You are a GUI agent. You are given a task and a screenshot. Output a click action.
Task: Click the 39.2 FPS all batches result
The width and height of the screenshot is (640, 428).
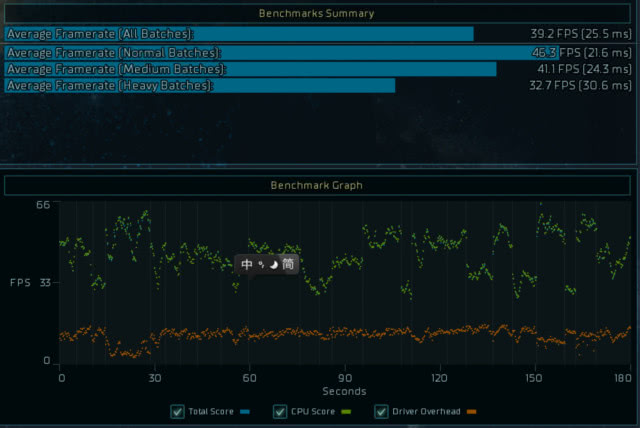pos(580,34)
